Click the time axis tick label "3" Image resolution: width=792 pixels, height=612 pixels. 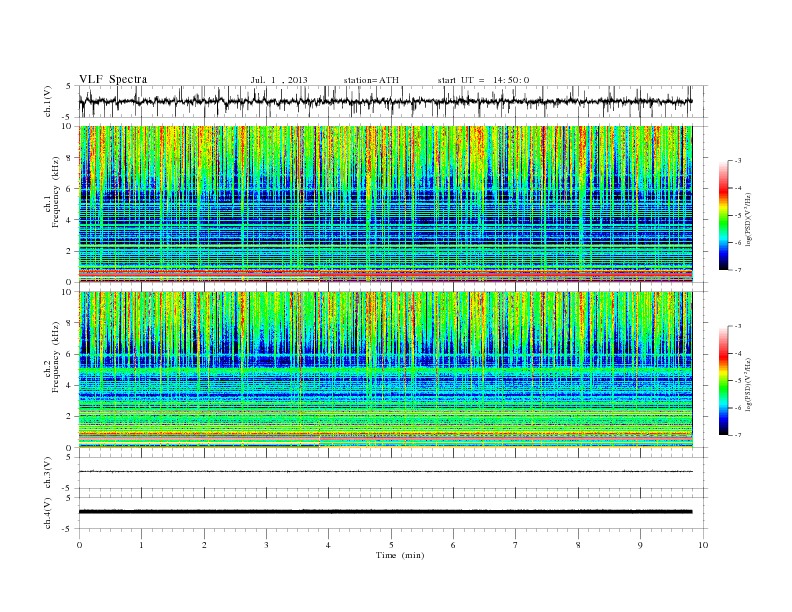tap(266, 545)
